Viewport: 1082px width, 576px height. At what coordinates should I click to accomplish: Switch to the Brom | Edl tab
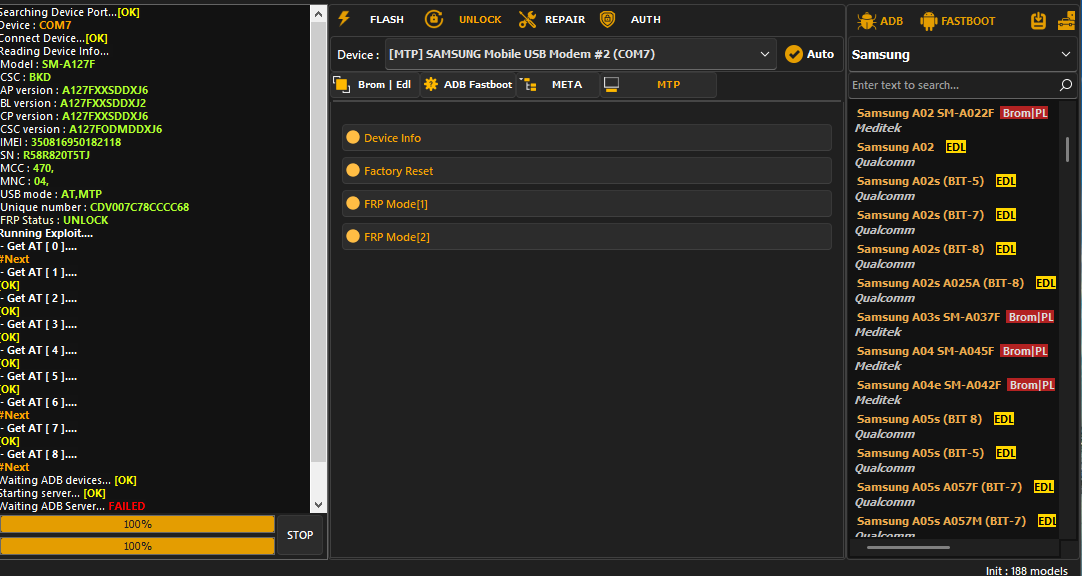[x=375, y=84]
